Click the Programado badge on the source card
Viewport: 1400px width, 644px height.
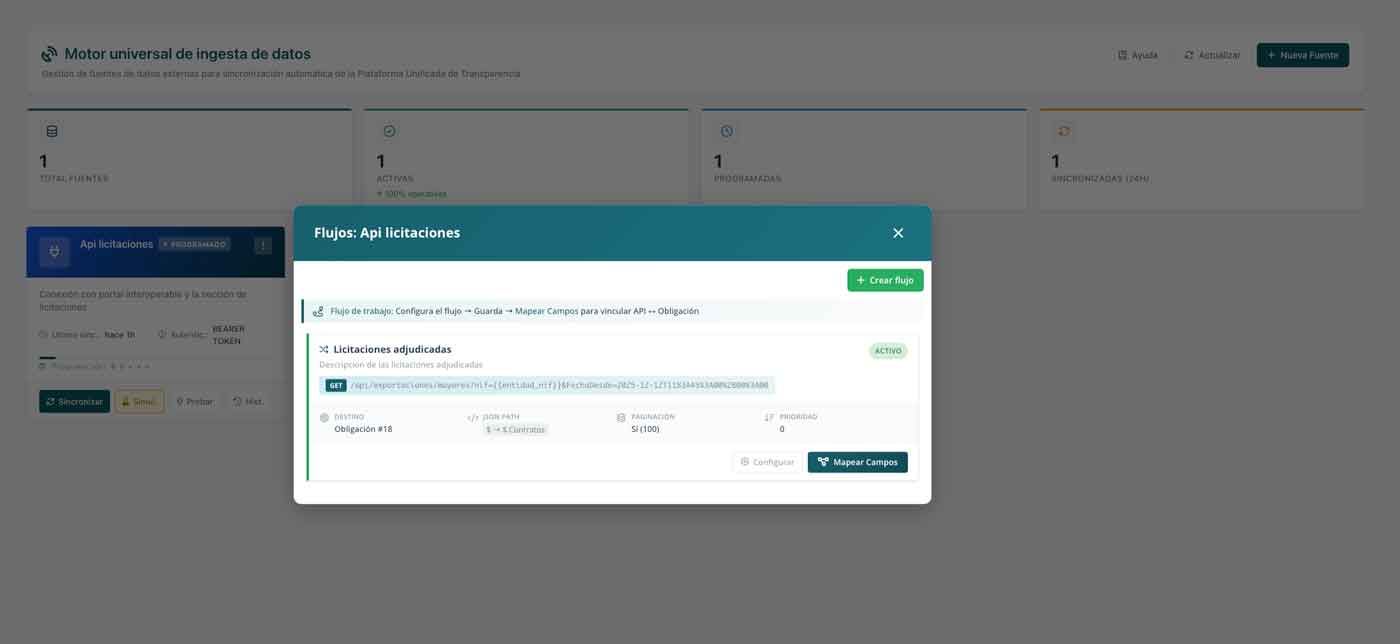click(x=195, y=244)
